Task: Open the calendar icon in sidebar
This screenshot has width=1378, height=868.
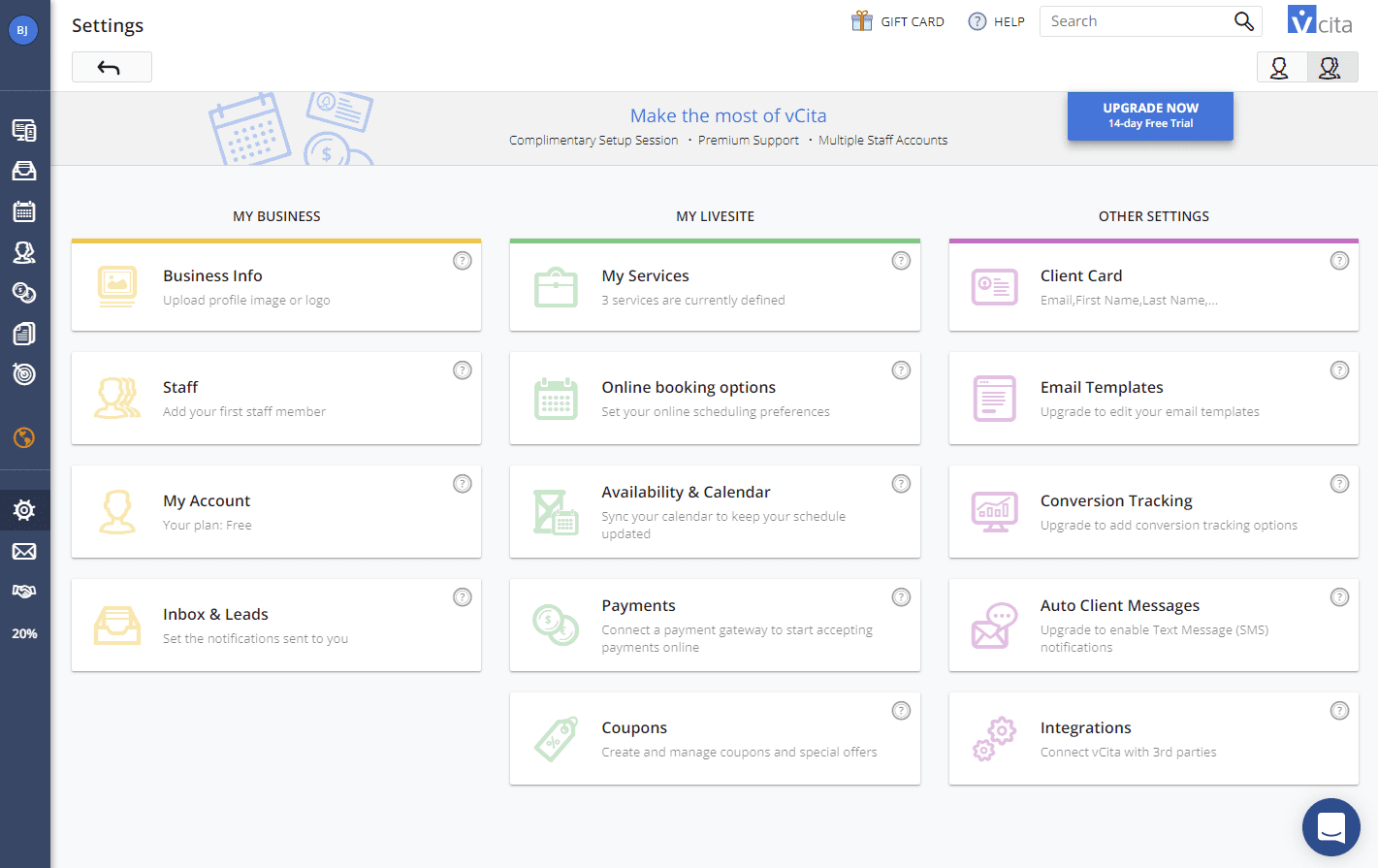Action: [x=24, y=211]
